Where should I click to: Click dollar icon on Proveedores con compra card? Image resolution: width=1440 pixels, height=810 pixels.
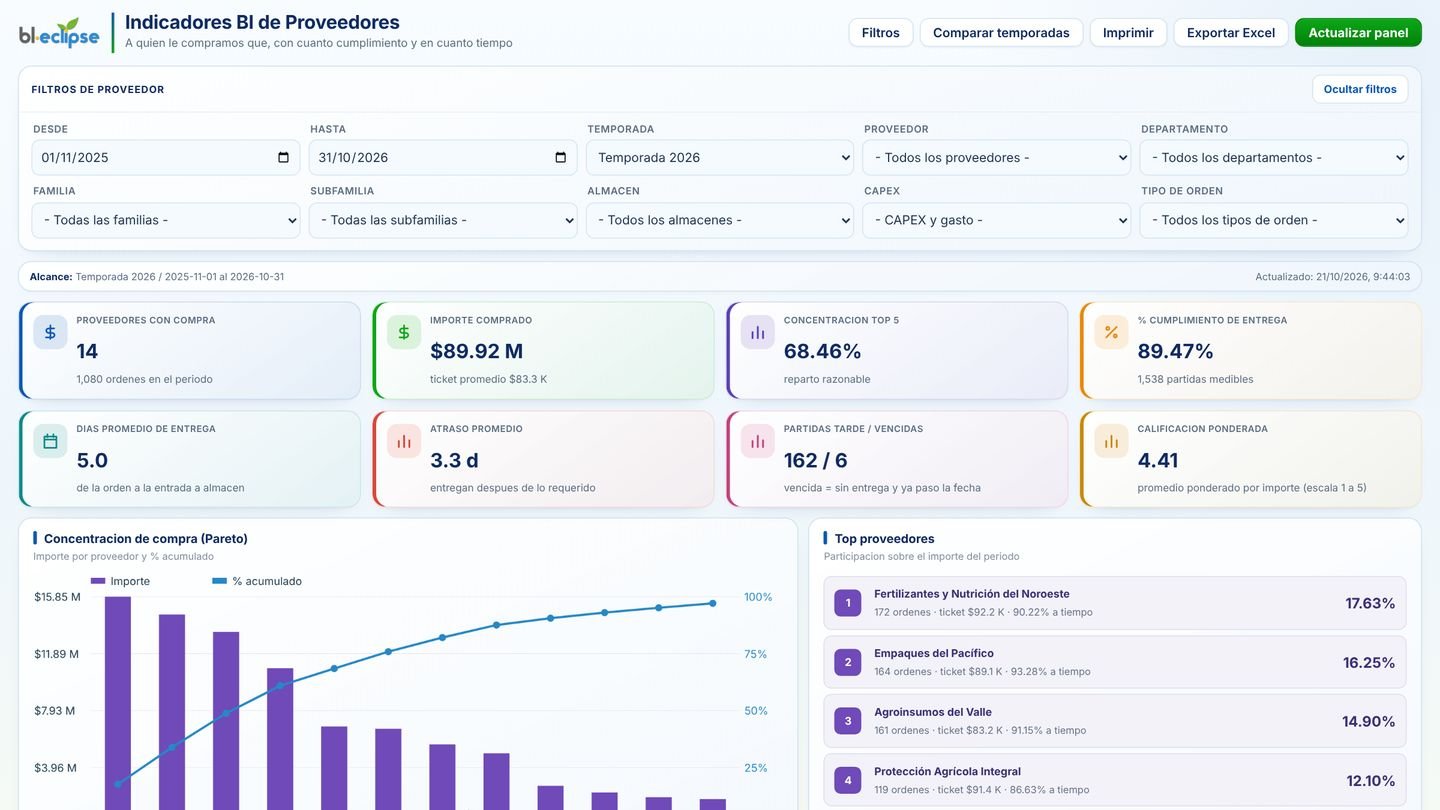pos(50,332)
